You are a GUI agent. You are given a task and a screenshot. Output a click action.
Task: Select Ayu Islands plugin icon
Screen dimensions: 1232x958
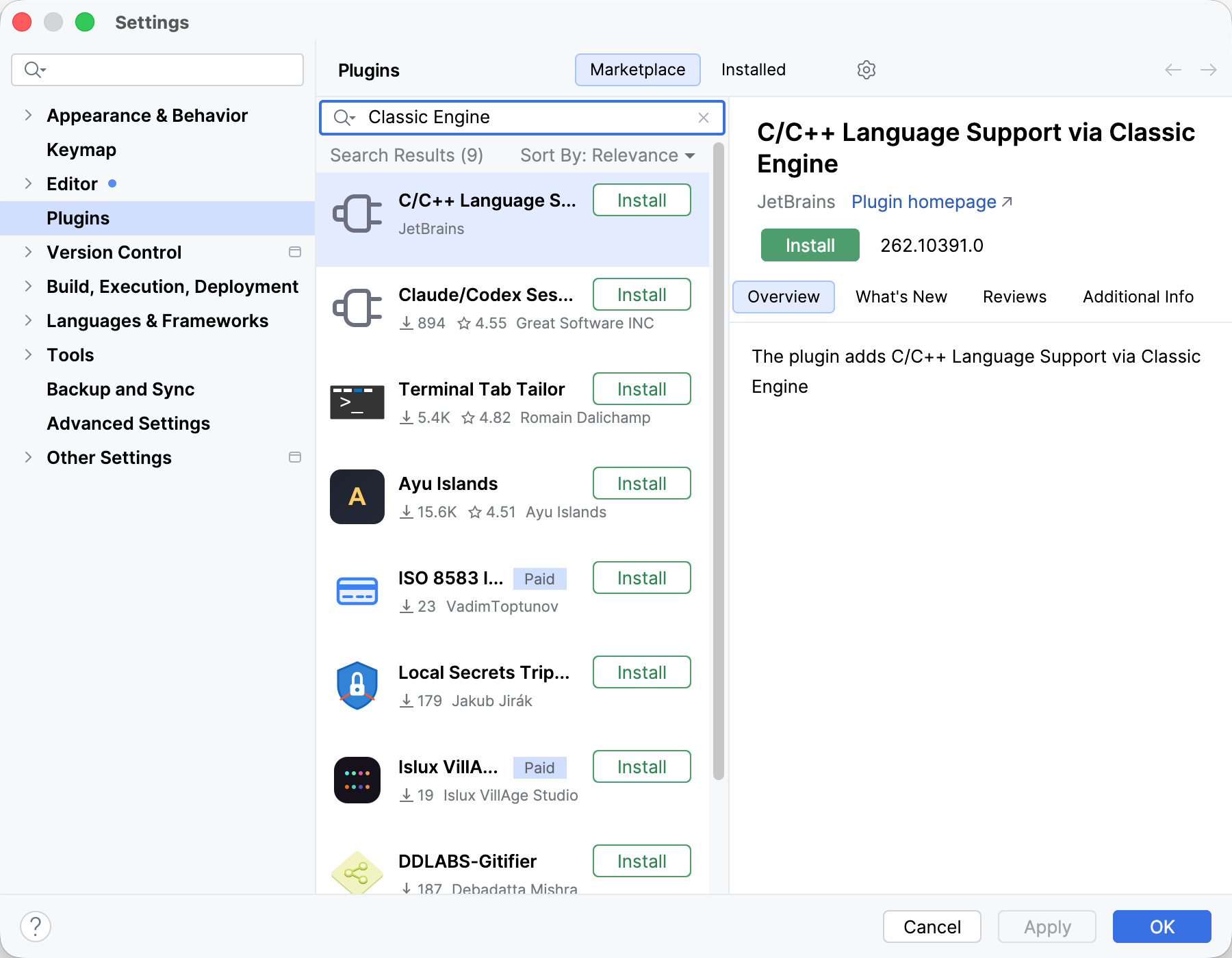pyautogui.click(x=357, y=497)
